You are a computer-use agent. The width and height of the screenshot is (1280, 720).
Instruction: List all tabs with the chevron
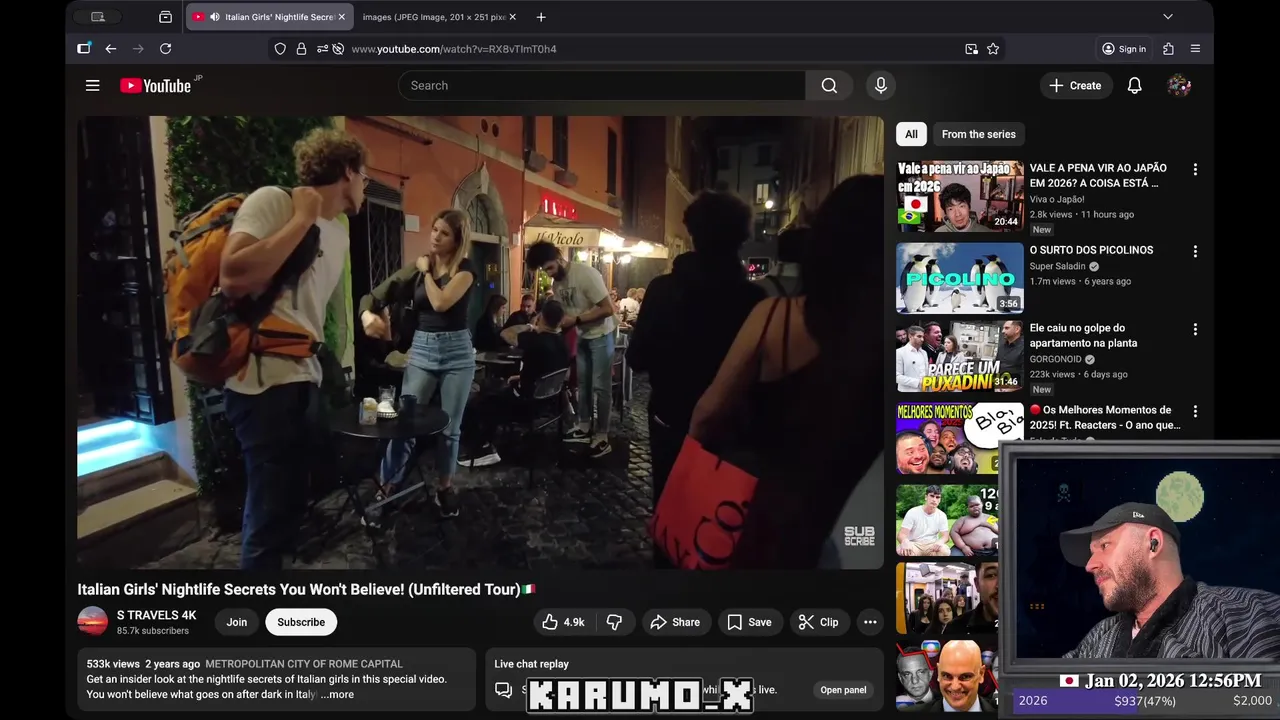[1167, 17]
